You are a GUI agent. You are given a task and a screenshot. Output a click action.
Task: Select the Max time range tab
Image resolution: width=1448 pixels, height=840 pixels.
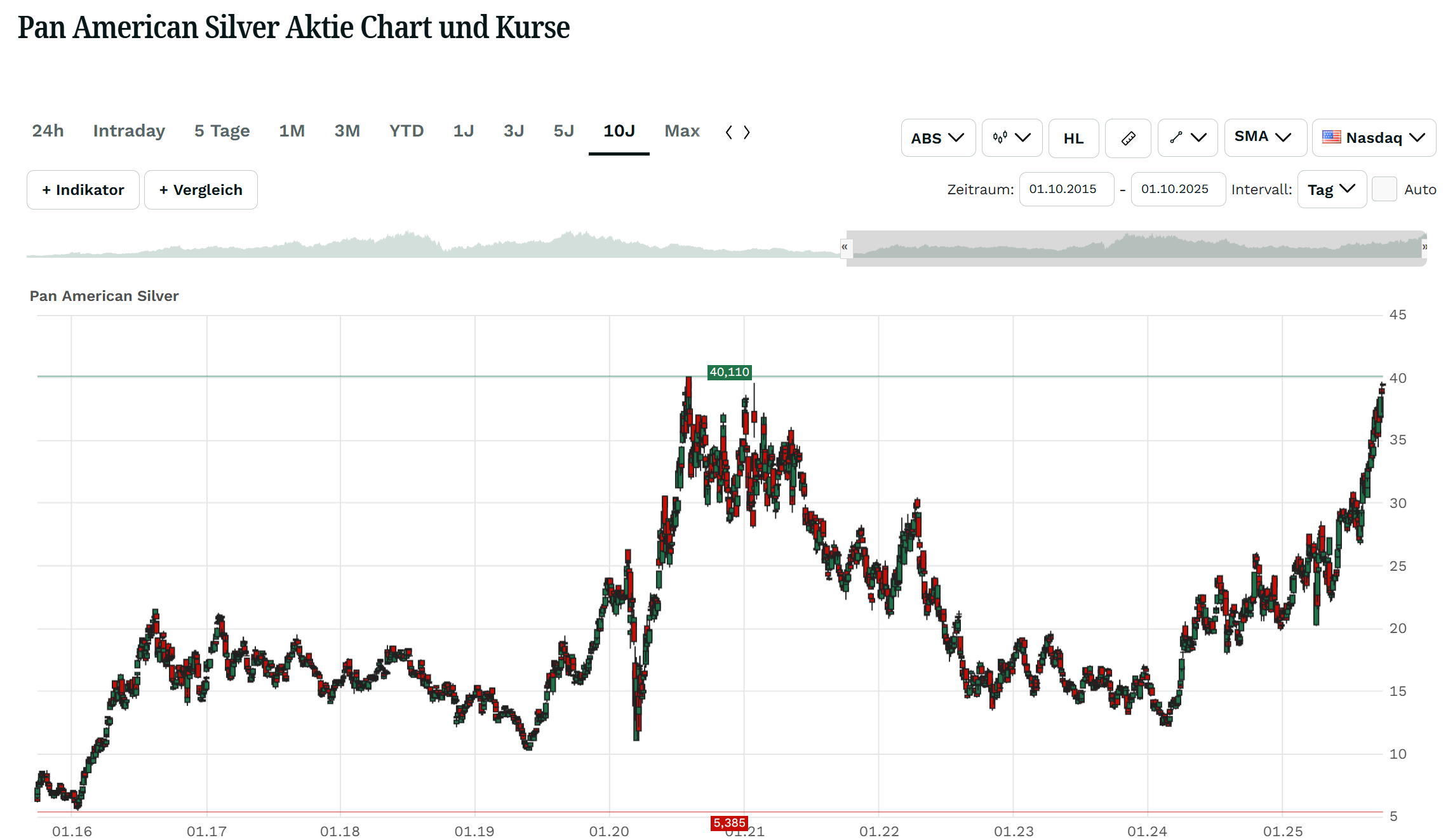click(682, 131)
